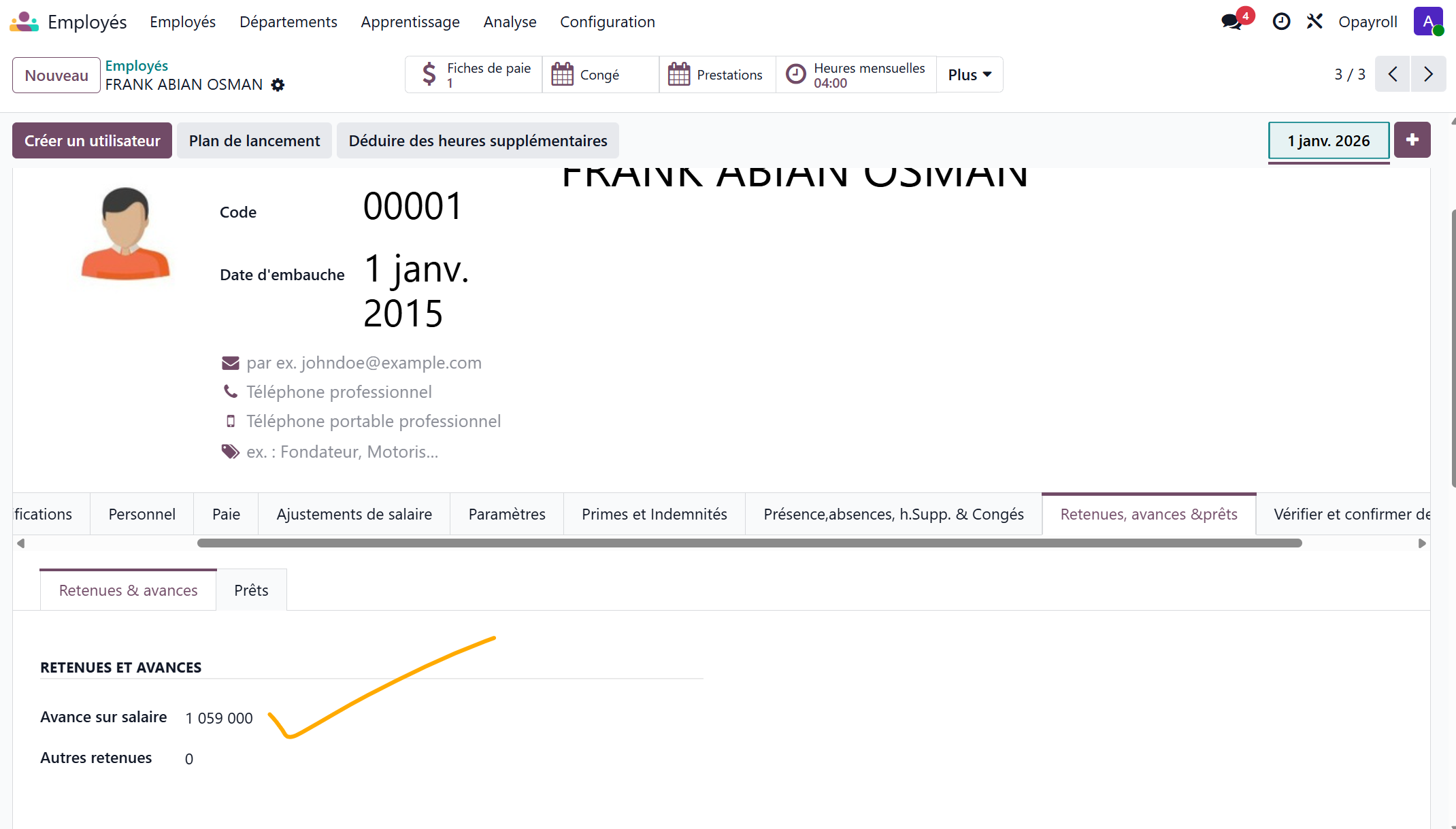Open the Fiches de paie smart button
This screenshot has width=1456, height=829.
coord(474,75)
